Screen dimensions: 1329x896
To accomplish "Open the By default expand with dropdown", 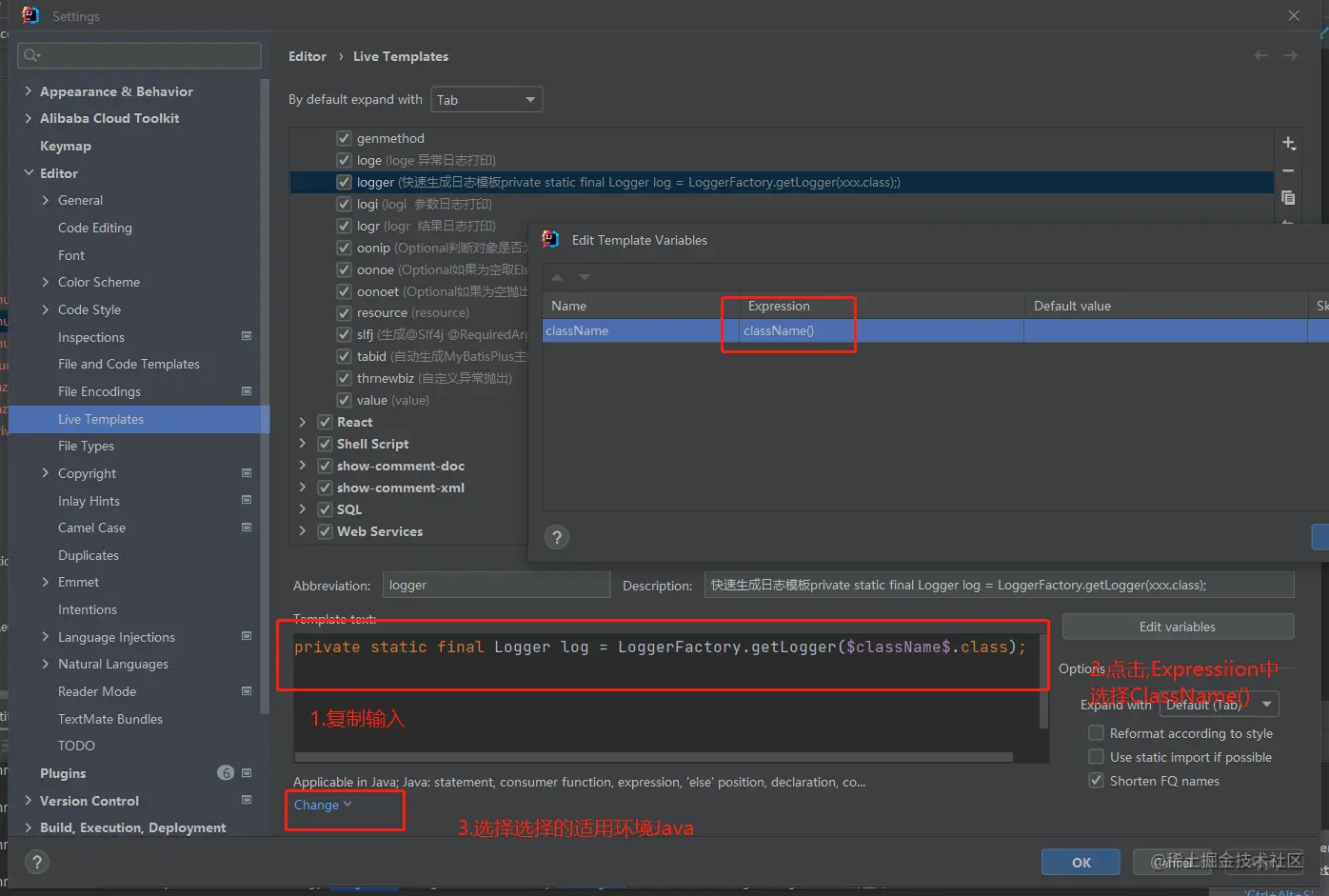I will coord(486,99).
